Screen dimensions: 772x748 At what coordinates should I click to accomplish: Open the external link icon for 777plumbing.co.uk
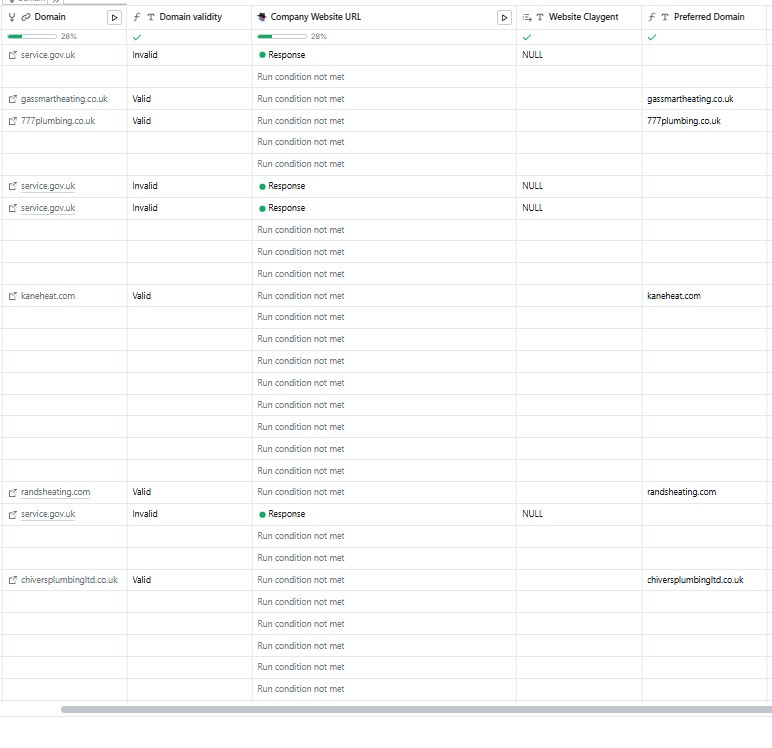coord(13,121)
